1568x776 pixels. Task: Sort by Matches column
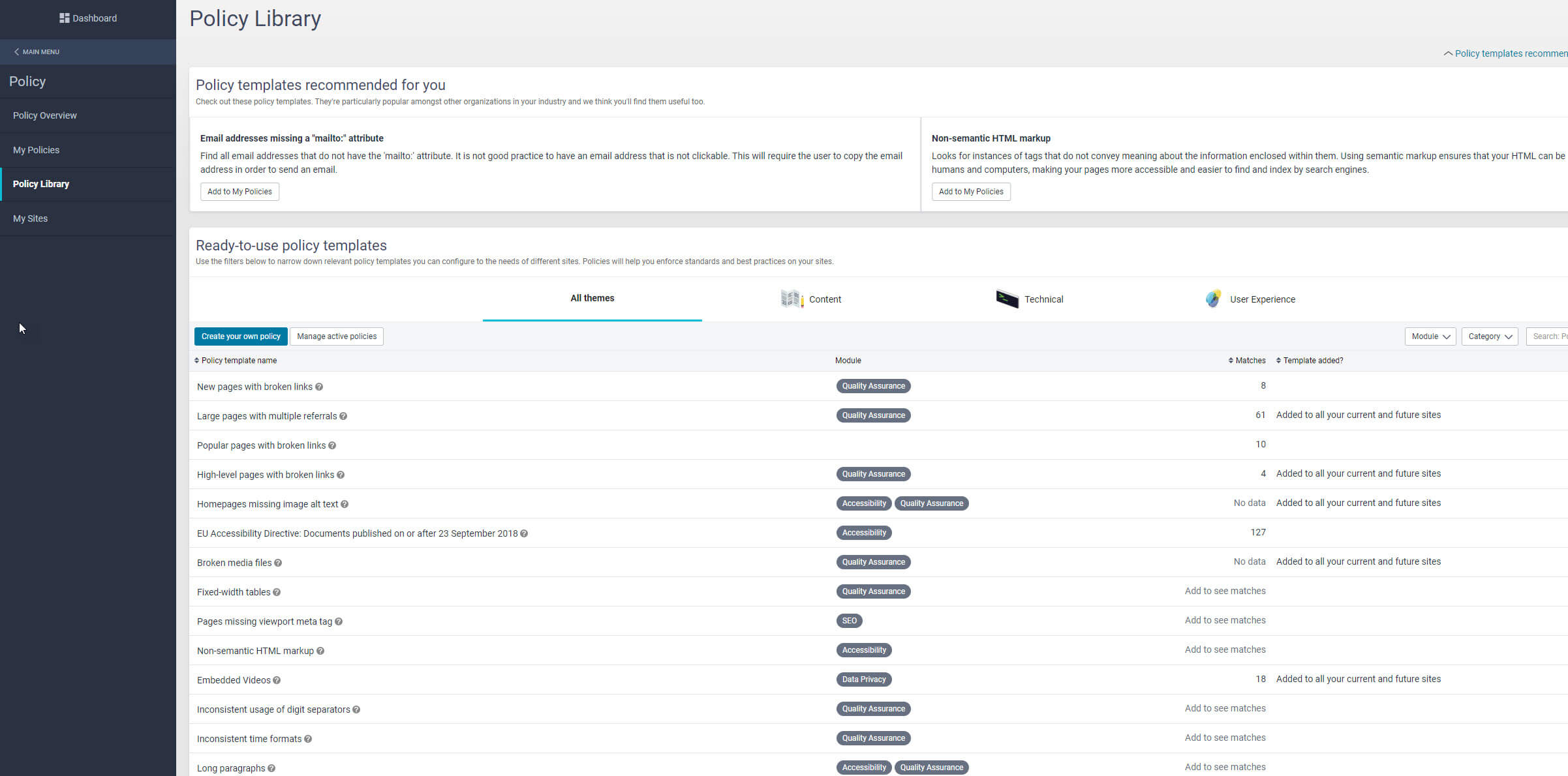point(1246,361)
